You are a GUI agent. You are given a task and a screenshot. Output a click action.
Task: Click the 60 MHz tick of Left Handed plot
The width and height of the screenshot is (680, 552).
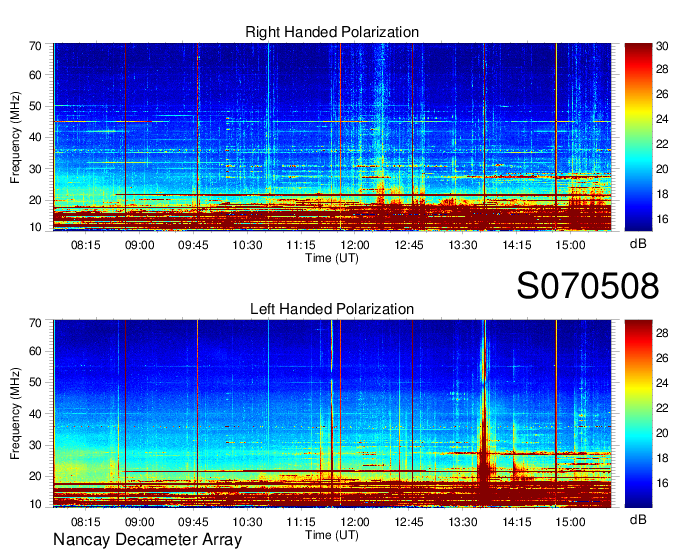(35, 351)
